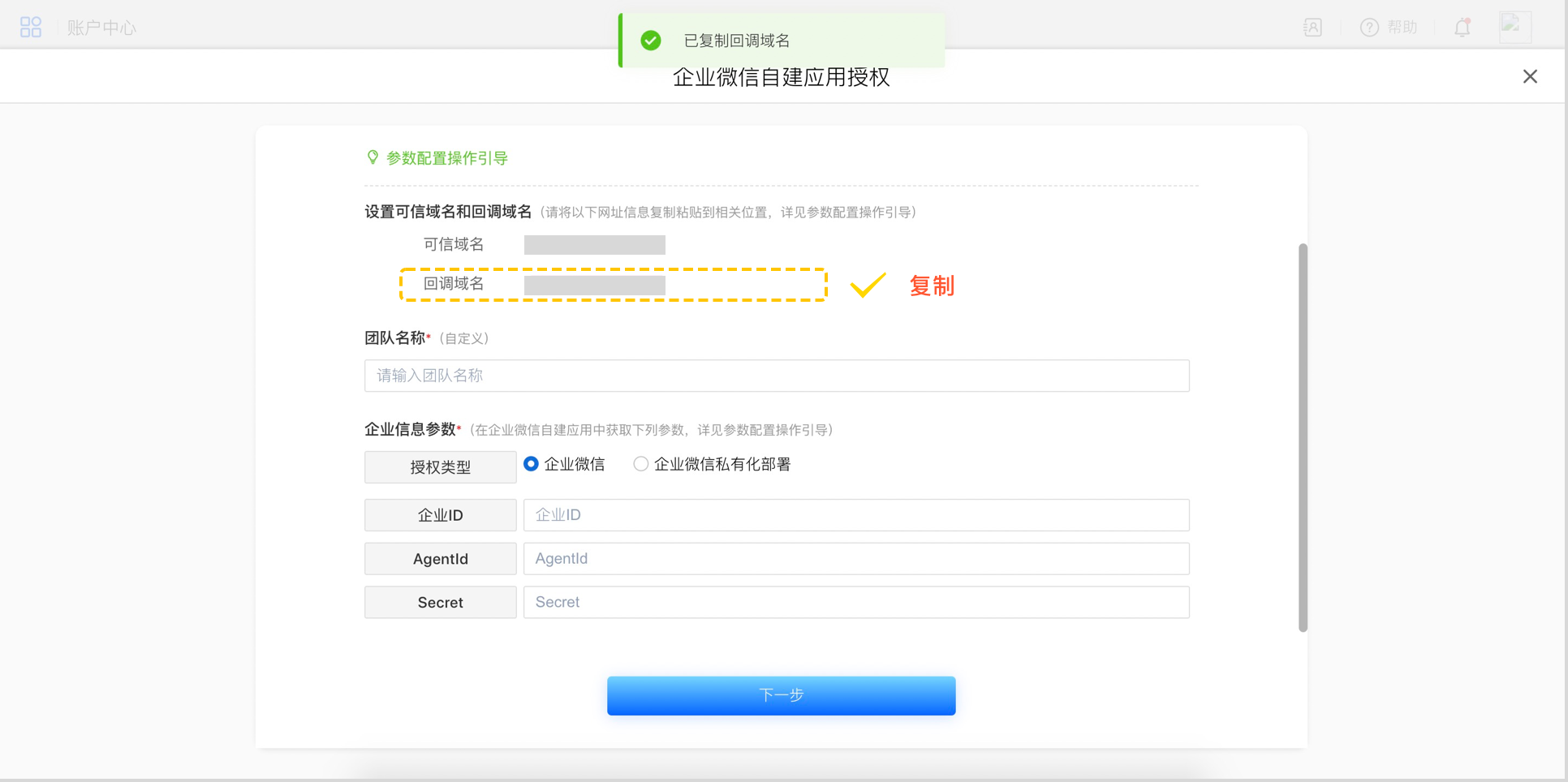Viewport: 1568px width, 782px height.
Task: Click the 可信域名 value field
Action: (594, 245)
